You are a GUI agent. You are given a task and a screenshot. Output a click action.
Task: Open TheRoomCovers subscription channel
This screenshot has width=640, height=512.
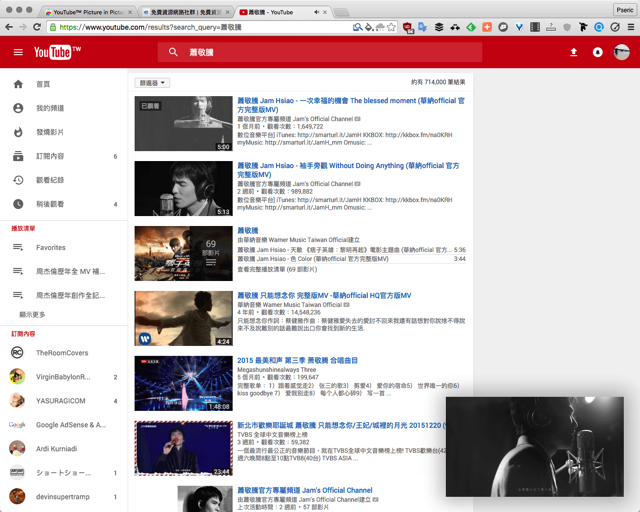(62, 353)
